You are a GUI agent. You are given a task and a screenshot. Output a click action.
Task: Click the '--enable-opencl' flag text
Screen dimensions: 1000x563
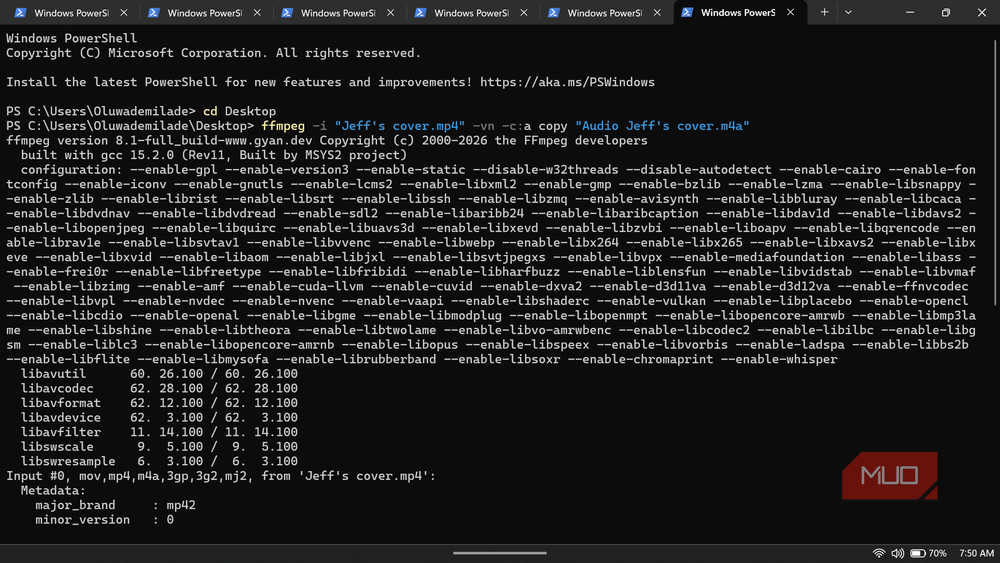(x=913, y=301)
